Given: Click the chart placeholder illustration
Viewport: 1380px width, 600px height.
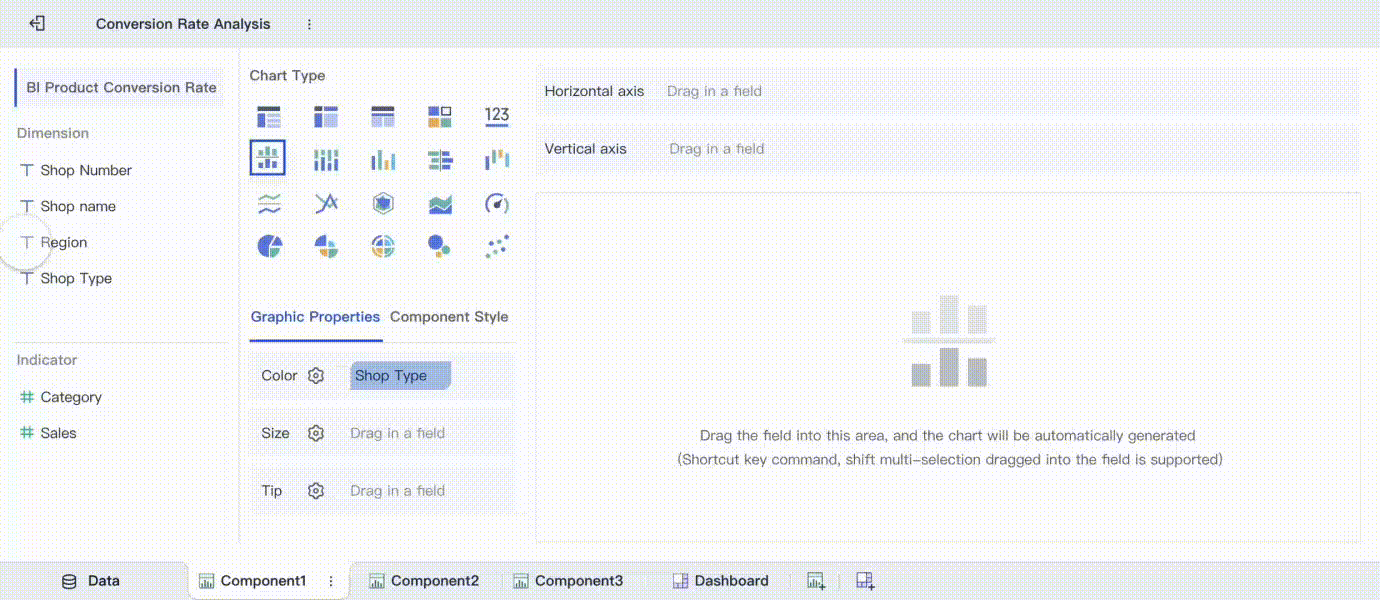Looking at the screenshot, I should click(949, 341).
